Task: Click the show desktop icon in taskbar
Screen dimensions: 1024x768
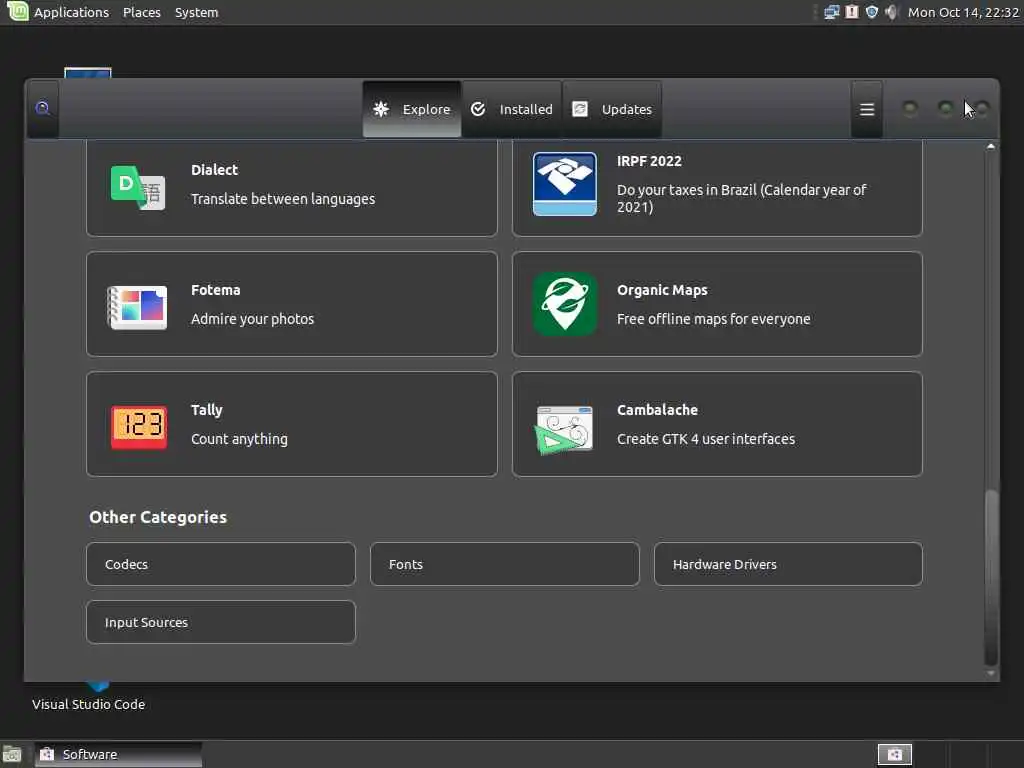Action: point(12,755)
